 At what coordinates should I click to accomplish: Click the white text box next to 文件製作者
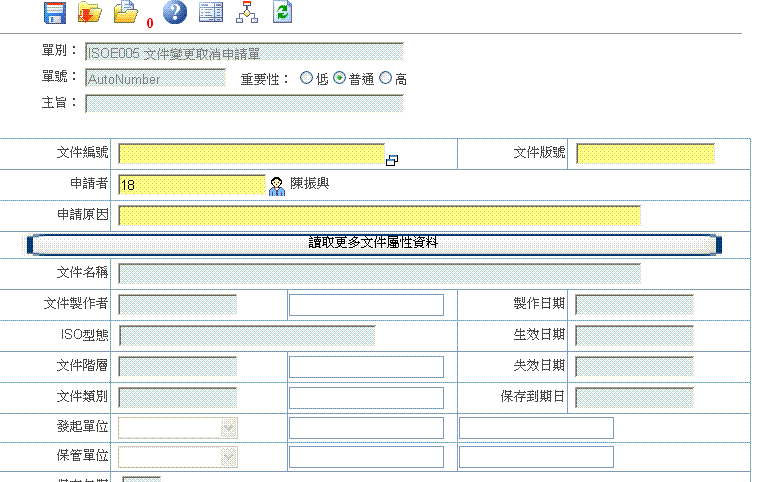pyautogui.click(x=366, y=305)
